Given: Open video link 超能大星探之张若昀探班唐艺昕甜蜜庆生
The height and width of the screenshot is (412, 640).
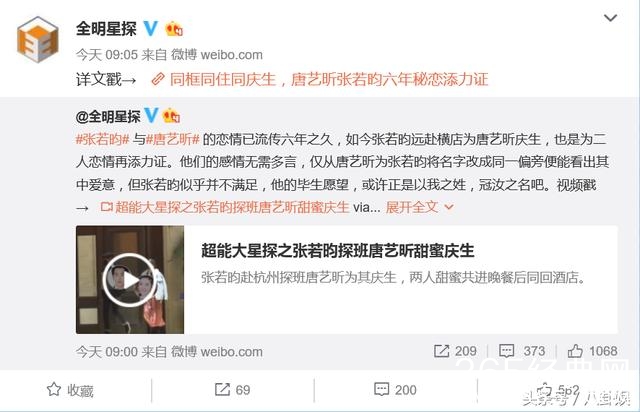Looking at the screenshot, I should click(x=225, y=207).
